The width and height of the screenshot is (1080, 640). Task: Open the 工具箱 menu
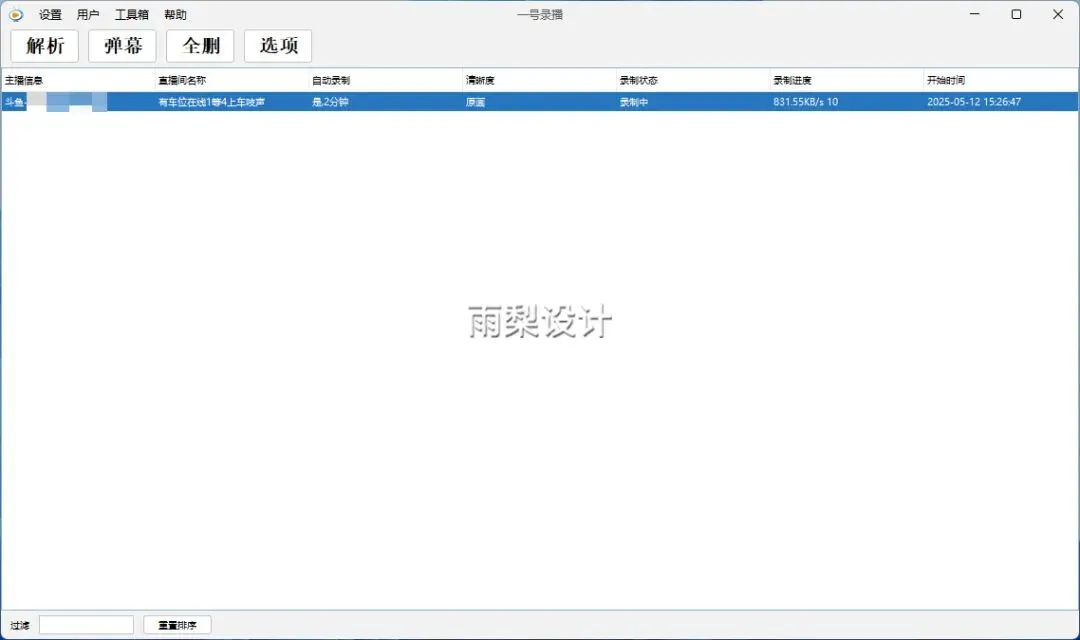132,14
